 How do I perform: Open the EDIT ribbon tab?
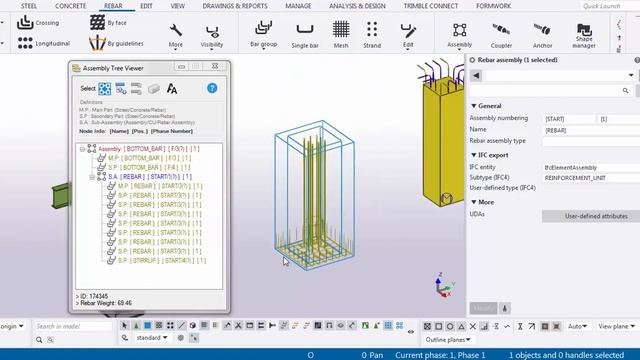click(x=146, y=6)
